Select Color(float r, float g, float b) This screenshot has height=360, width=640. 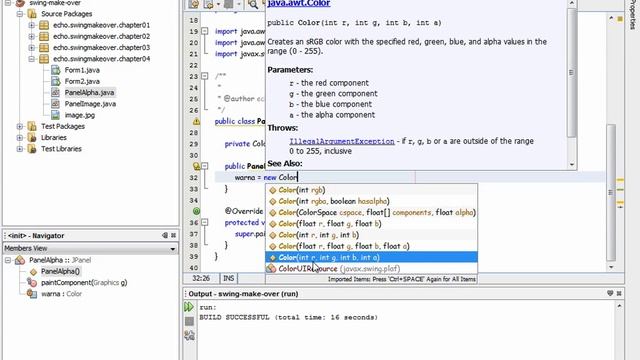[x=371, y=224]
